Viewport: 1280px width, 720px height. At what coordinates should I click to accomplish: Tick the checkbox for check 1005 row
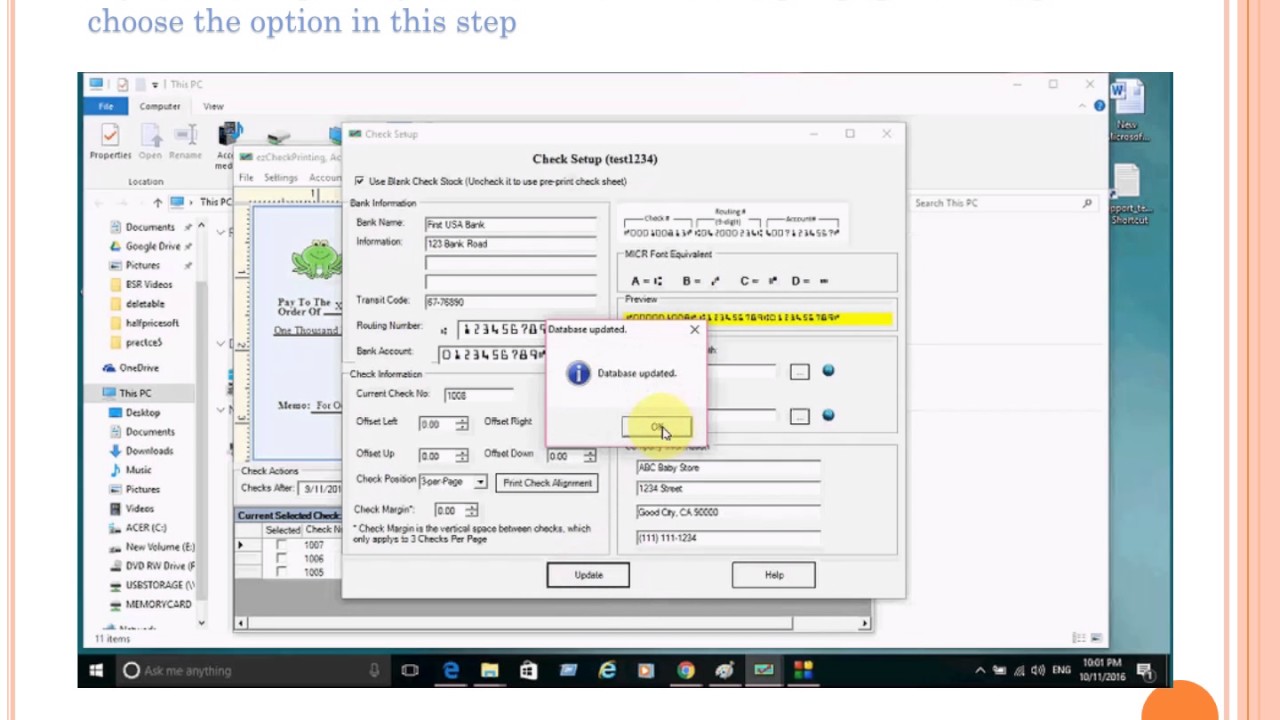point(281,572)
